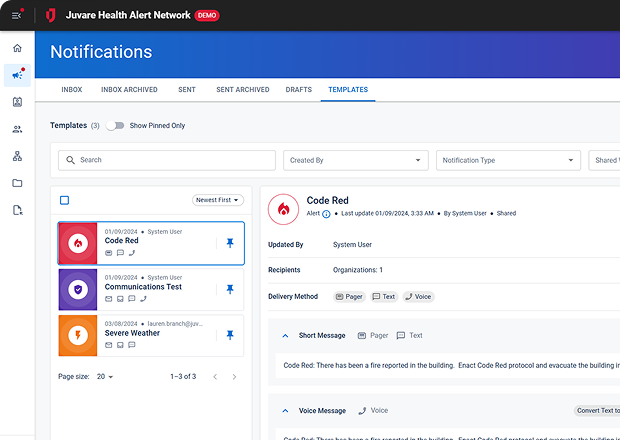The height and width of the screenshot is (440, 620).
Task: Expand the sidebar menu toggle
Action: 17,15
